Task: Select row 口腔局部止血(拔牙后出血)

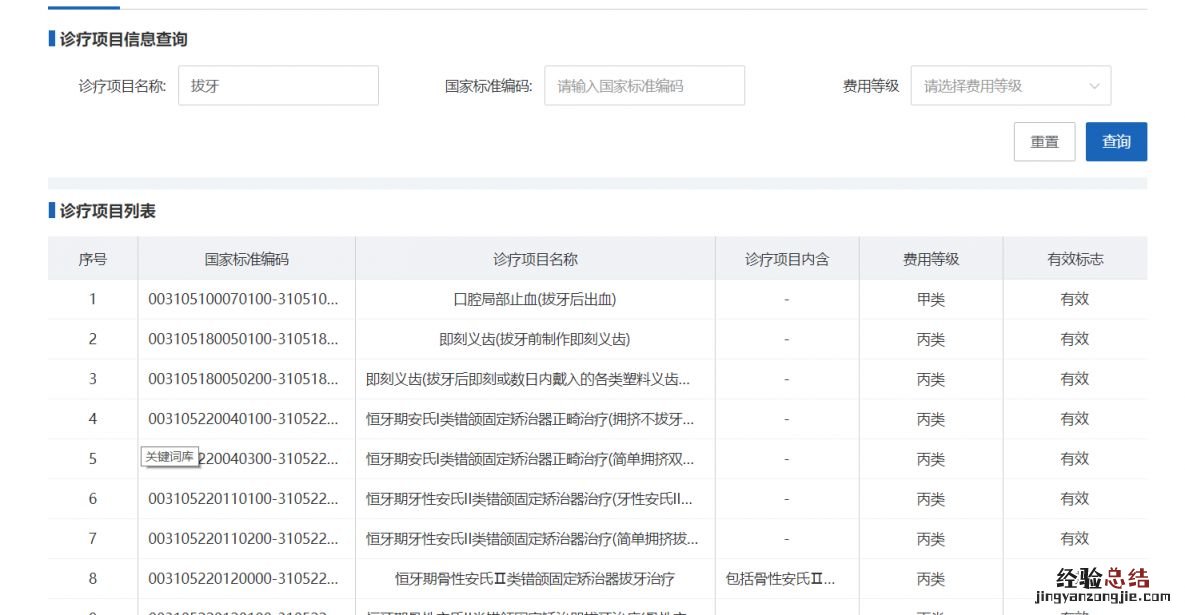Action: (535, 299)
